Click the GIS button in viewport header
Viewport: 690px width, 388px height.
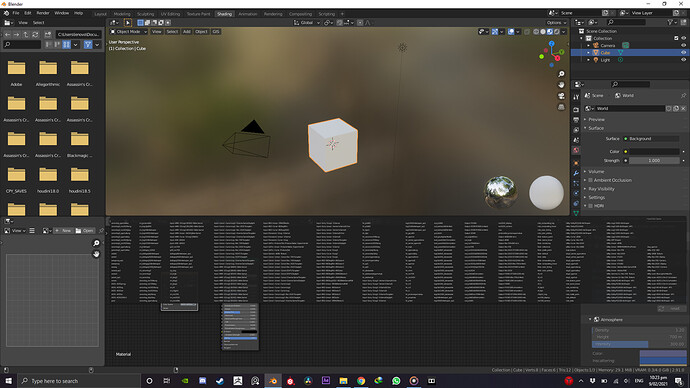click(x=216, y=32)
